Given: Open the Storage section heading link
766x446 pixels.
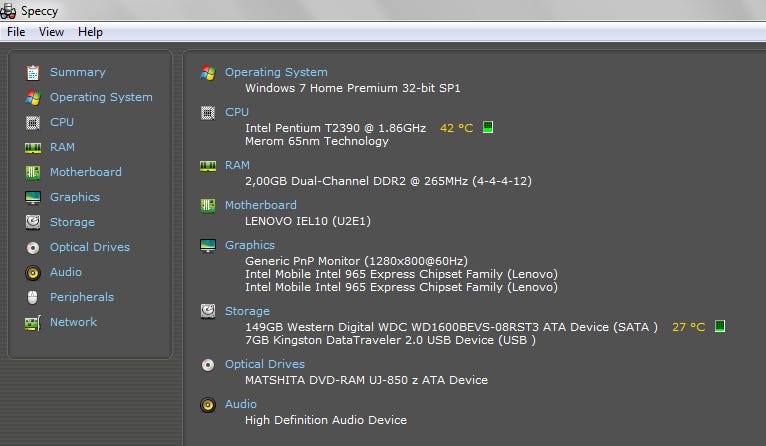Looking at the screenshot, I should (247, 311).
